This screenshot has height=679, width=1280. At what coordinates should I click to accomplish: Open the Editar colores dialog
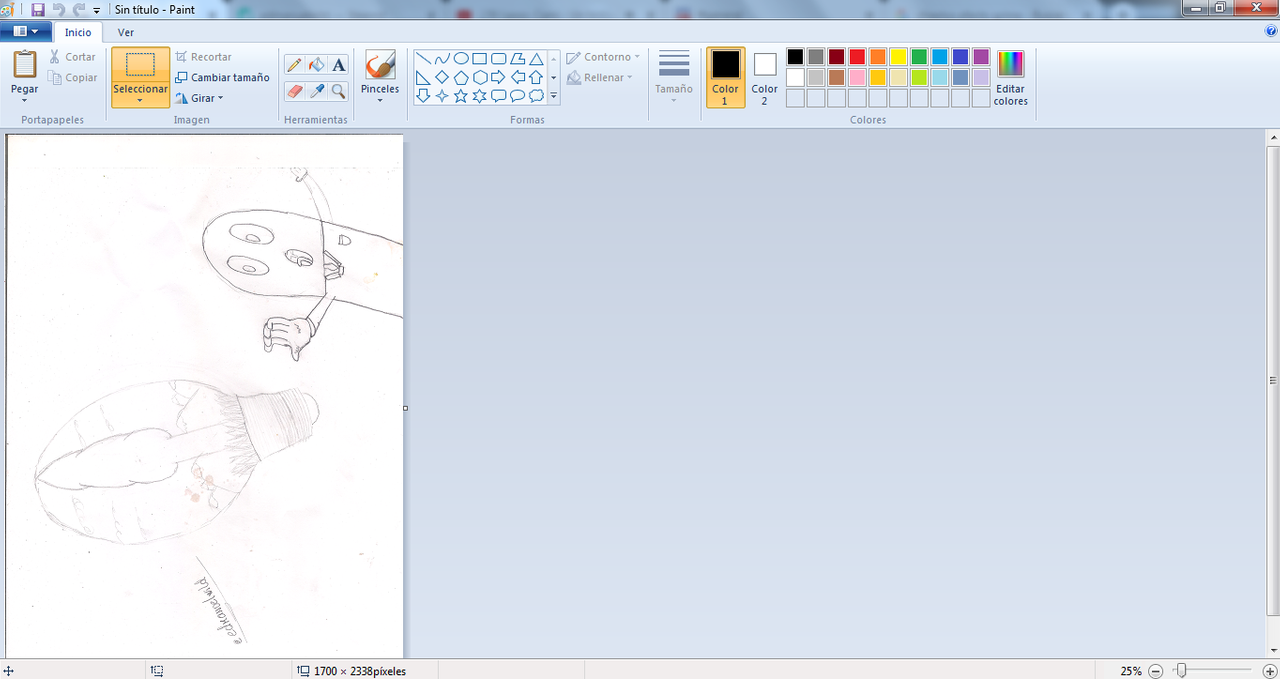(1010, 78)
